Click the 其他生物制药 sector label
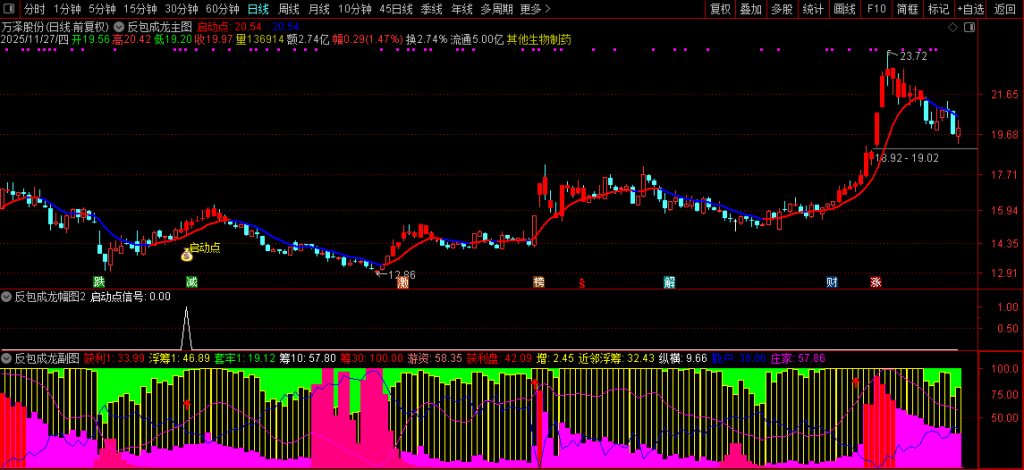The image size is (1024, 470). (539, 39)
